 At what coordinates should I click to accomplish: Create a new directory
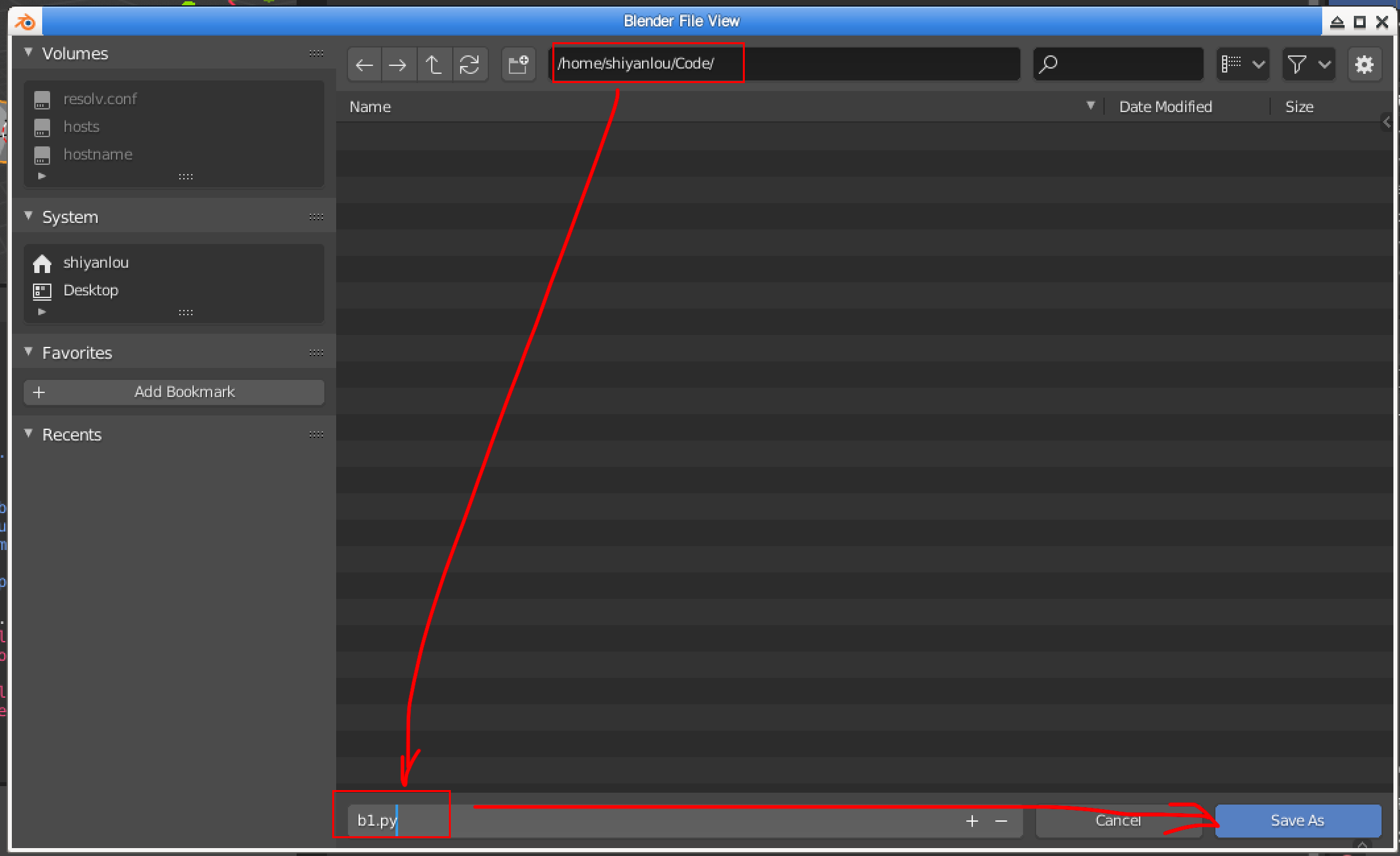coord(519,64)
